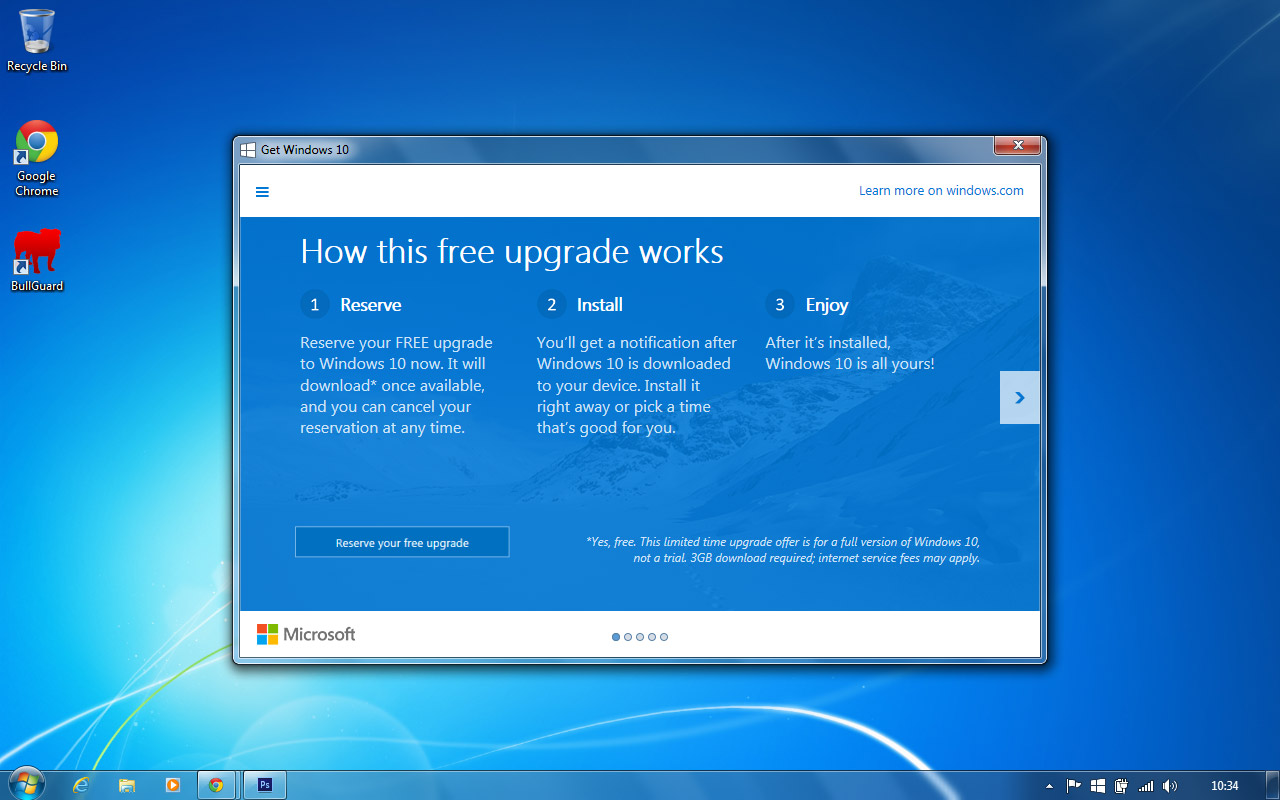Click Reserve your free upgrade button
Image resolution: width=1280 pixels, height=800 pixels.
pos(402,542)
